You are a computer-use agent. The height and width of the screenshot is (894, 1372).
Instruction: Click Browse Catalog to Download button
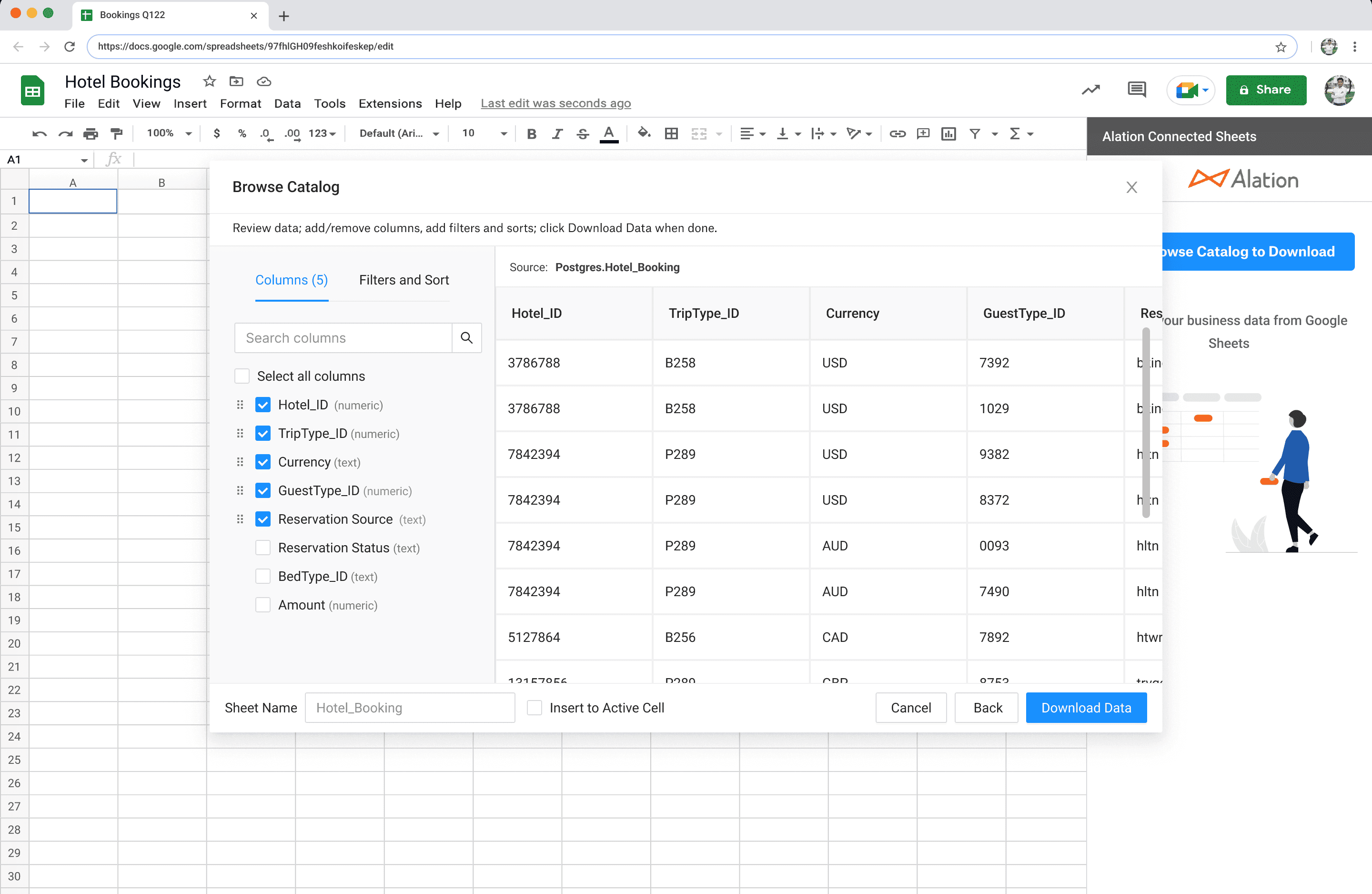click(x=1249, y=251)
